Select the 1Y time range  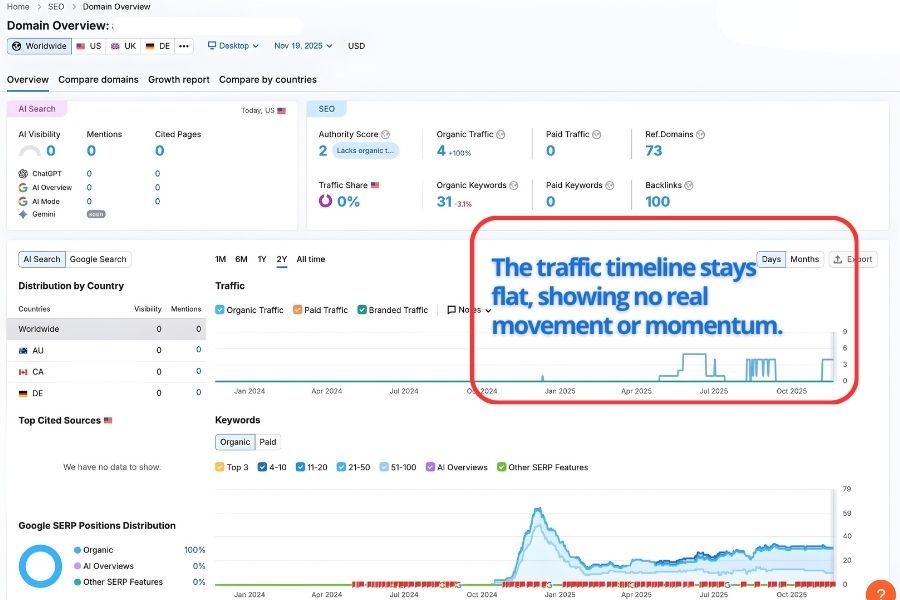pyautogui.click(x=261, y=259)
